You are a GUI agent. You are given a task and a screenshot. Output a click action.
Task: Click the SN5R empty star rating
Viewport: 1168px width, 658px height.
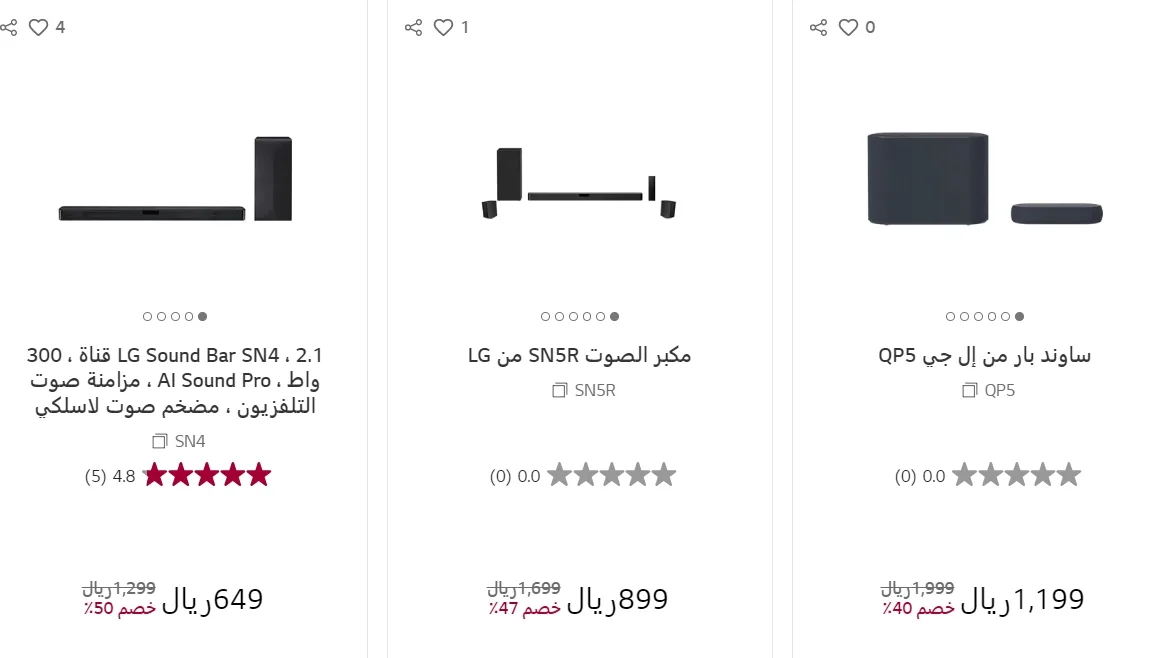(x=611, y=475)
